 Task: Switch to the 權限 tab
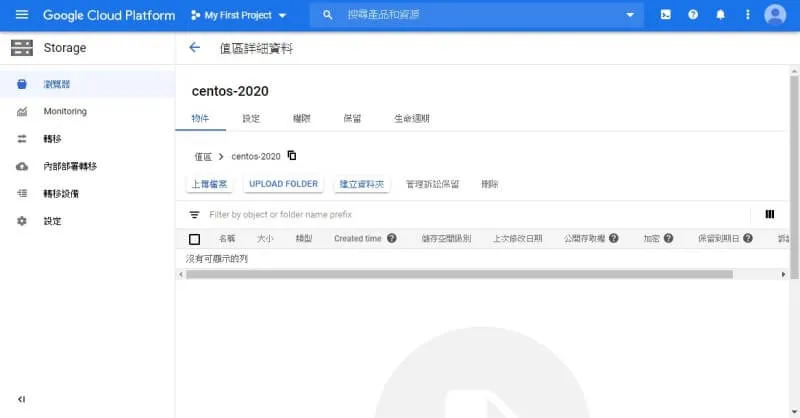click(302, 118)
